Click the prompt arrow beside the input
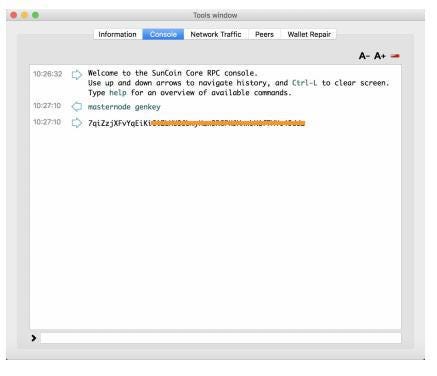The height and width of the screenshot is (376, 437). [x=34, y=338]
